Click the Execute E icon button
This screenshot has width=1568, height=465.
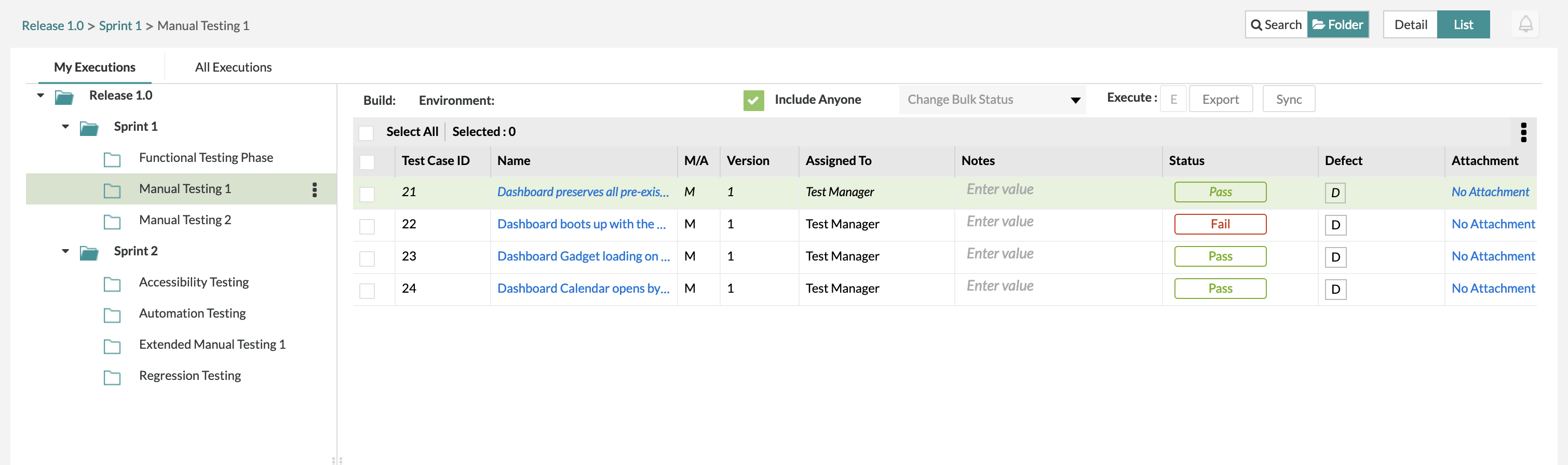(x=1173, y=99)
